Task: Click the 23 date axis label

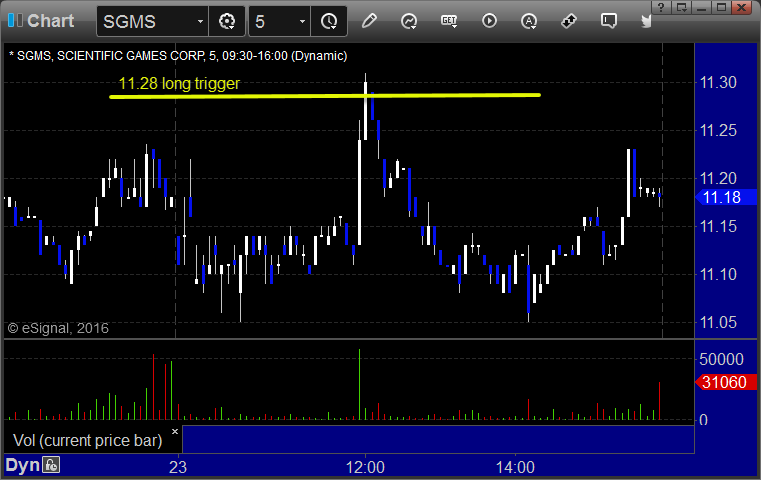Action: tap(178, 467)
